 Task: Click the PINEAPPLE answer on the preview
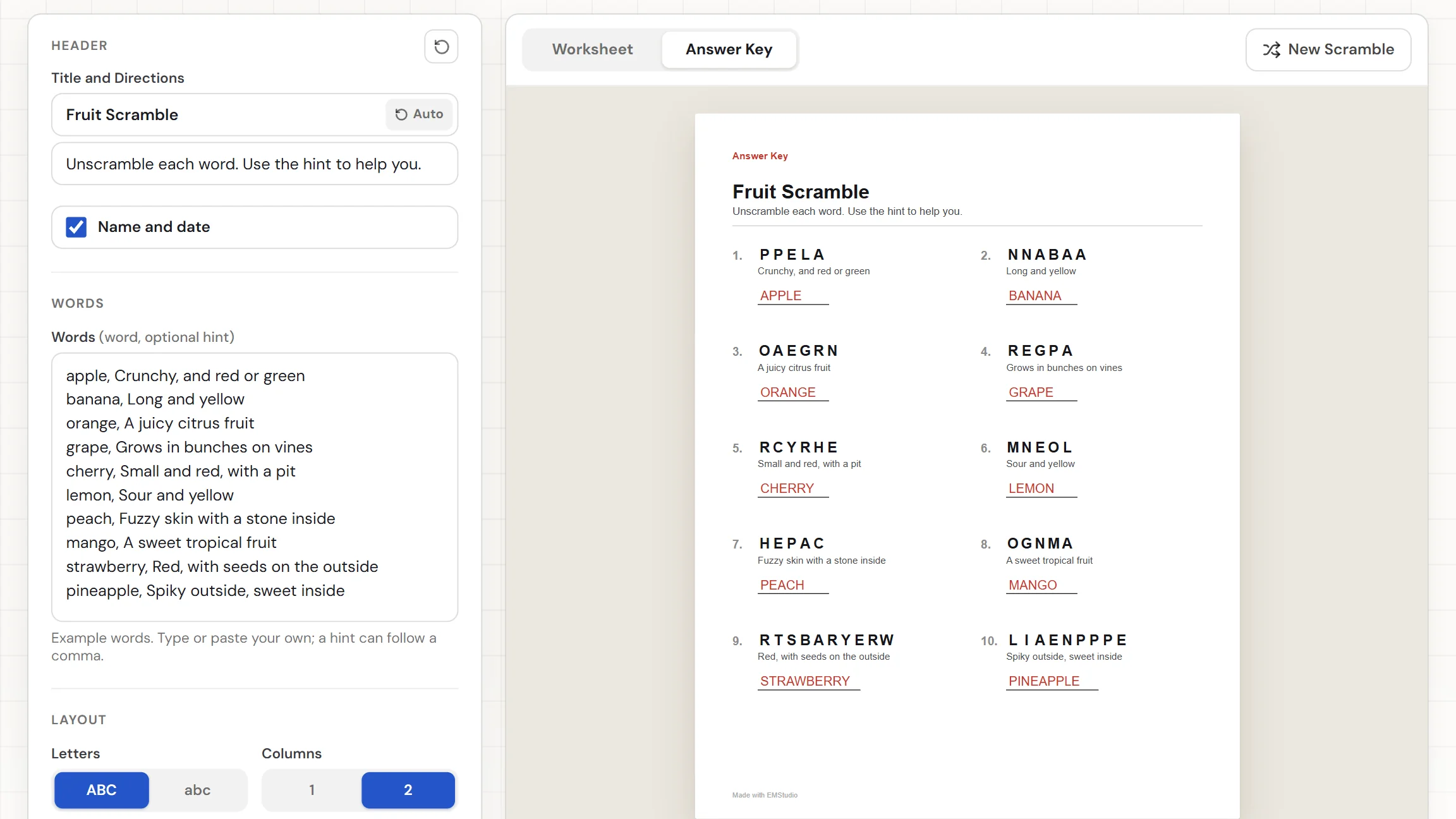coord(1044,681)
